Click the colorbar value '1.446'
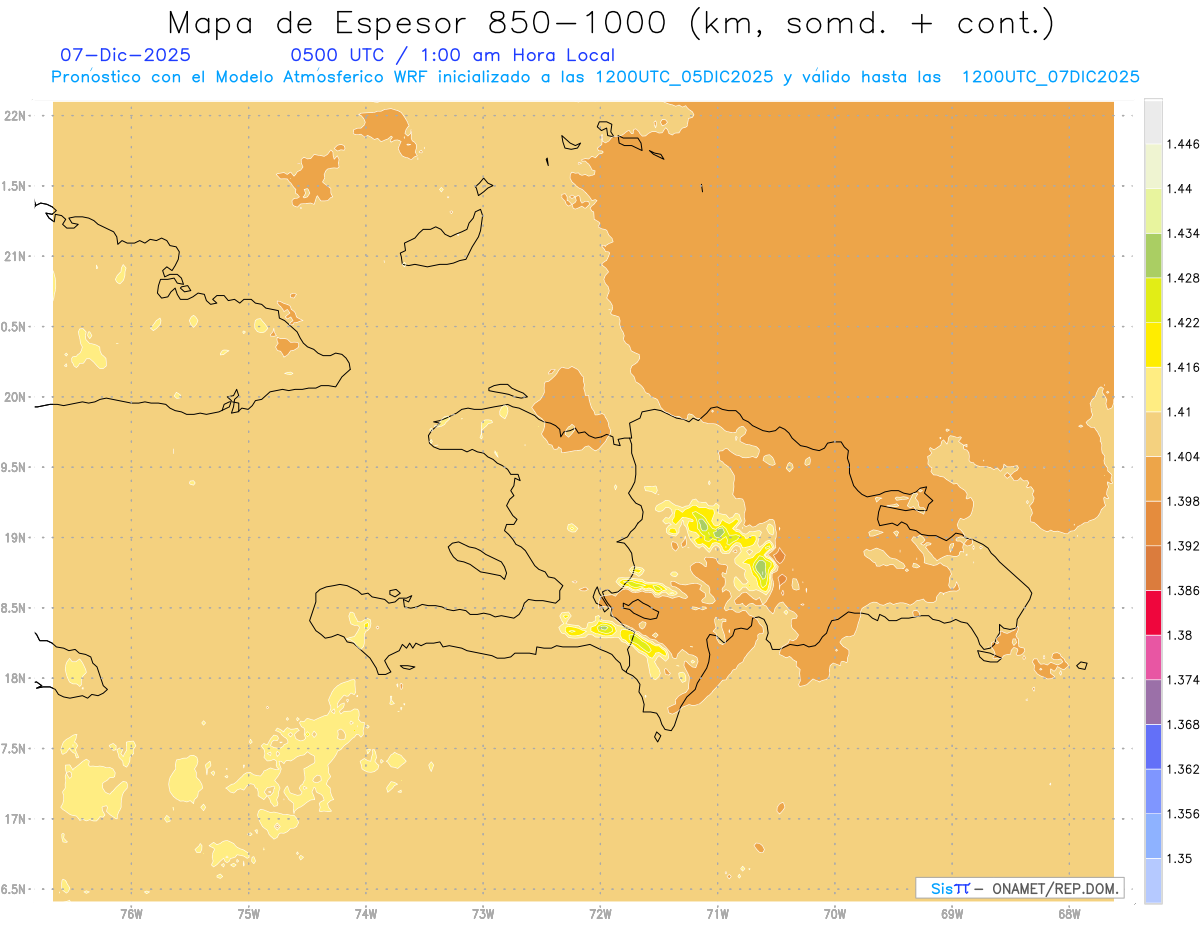1200x927 pixels. pos(1182,144)
